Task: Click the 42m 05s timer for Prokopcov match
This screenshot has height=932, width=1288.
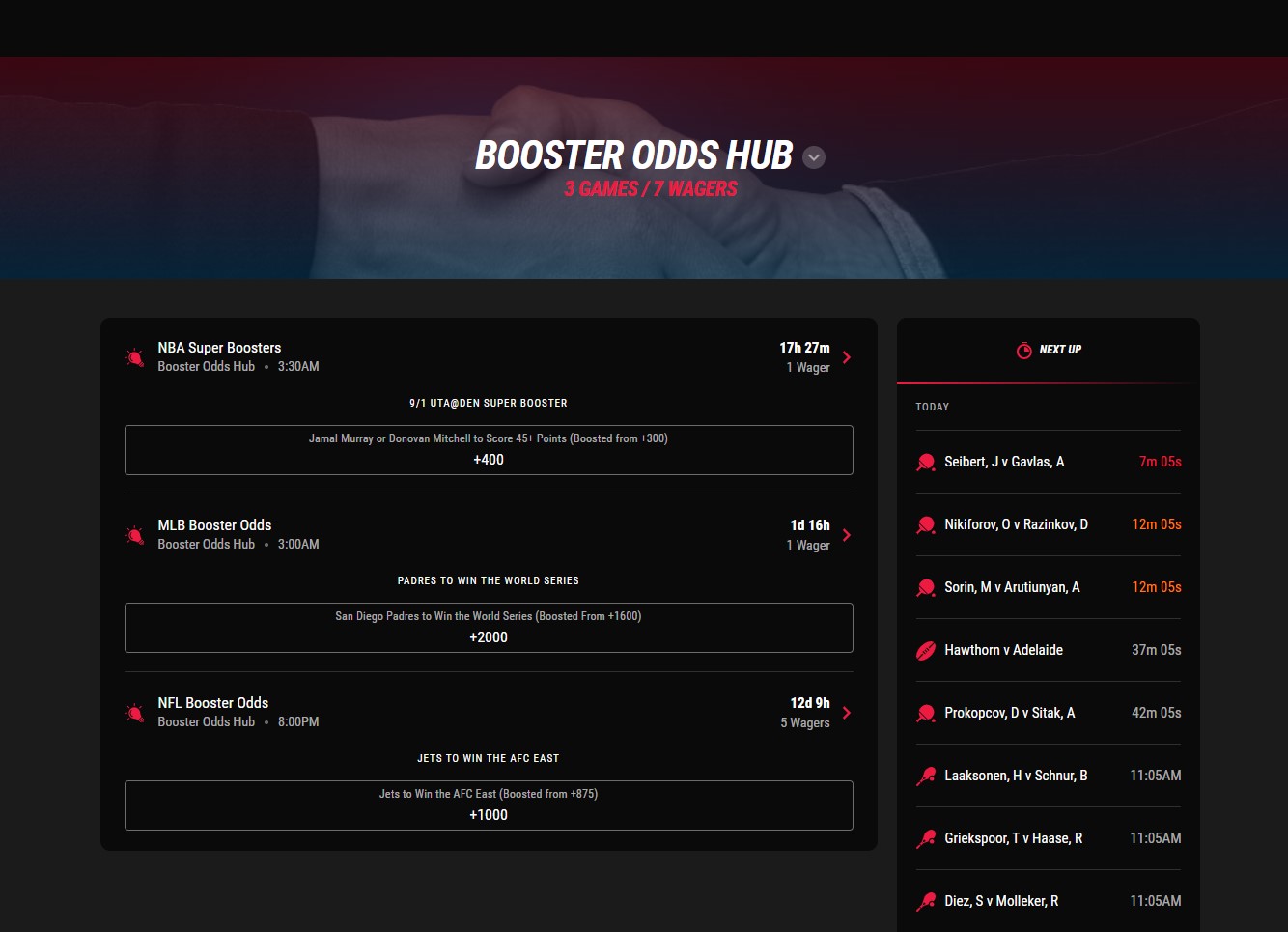Action: [x=1156, y=713]
